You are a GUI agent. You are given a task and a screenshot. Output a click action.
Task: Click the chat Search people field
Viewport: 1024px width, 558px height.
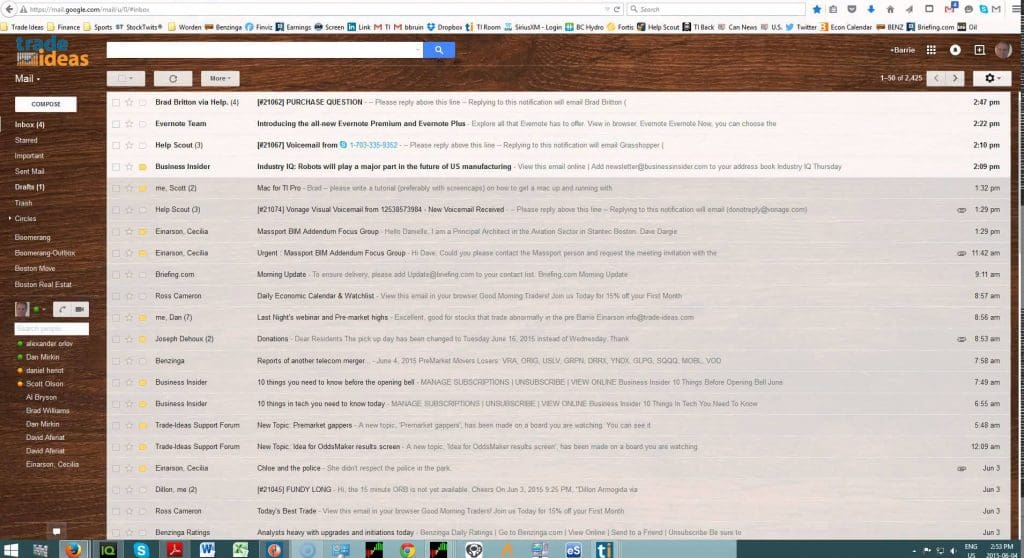pos(52,329)
